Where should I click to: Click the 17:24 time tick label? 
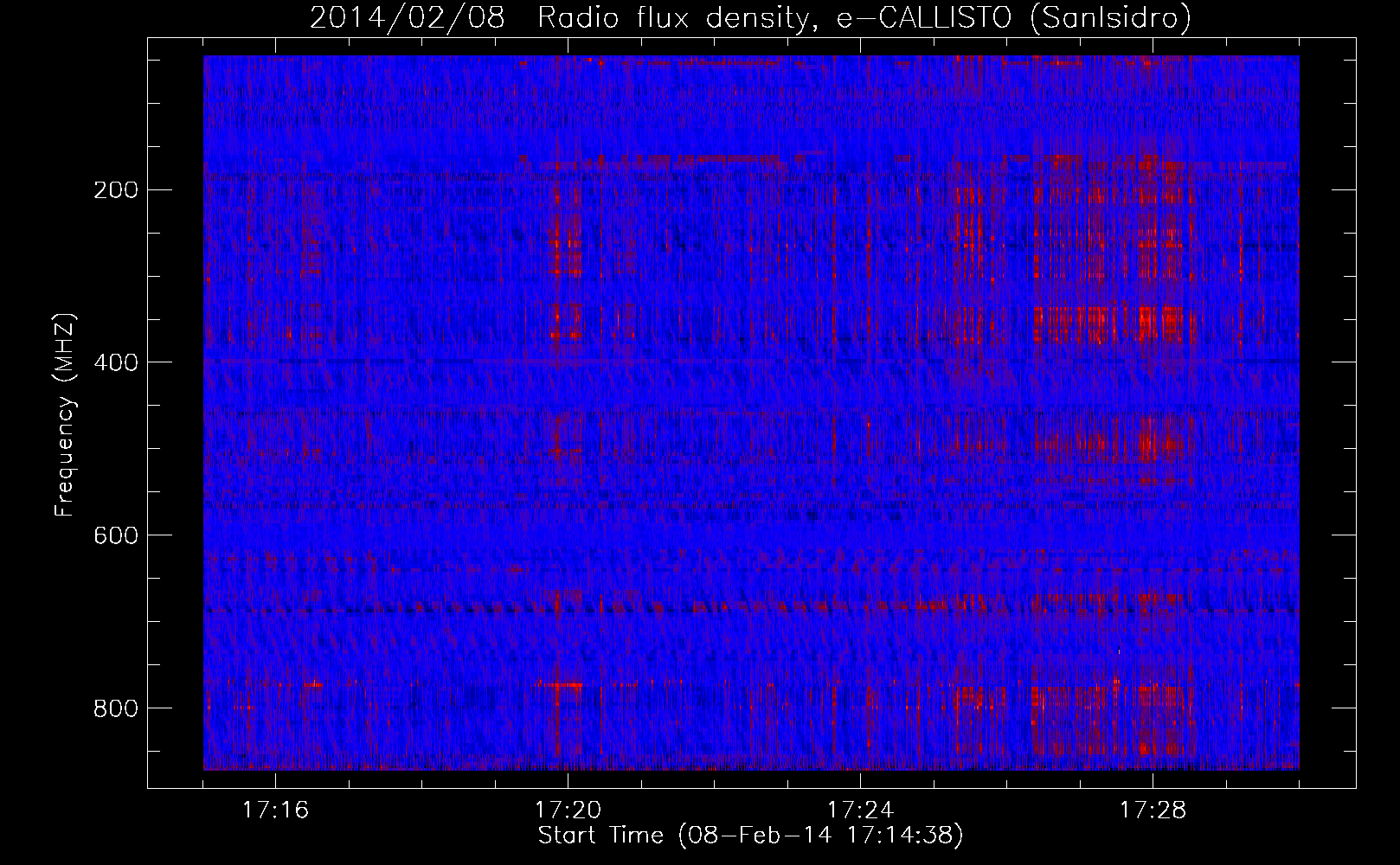pos(860,811)
